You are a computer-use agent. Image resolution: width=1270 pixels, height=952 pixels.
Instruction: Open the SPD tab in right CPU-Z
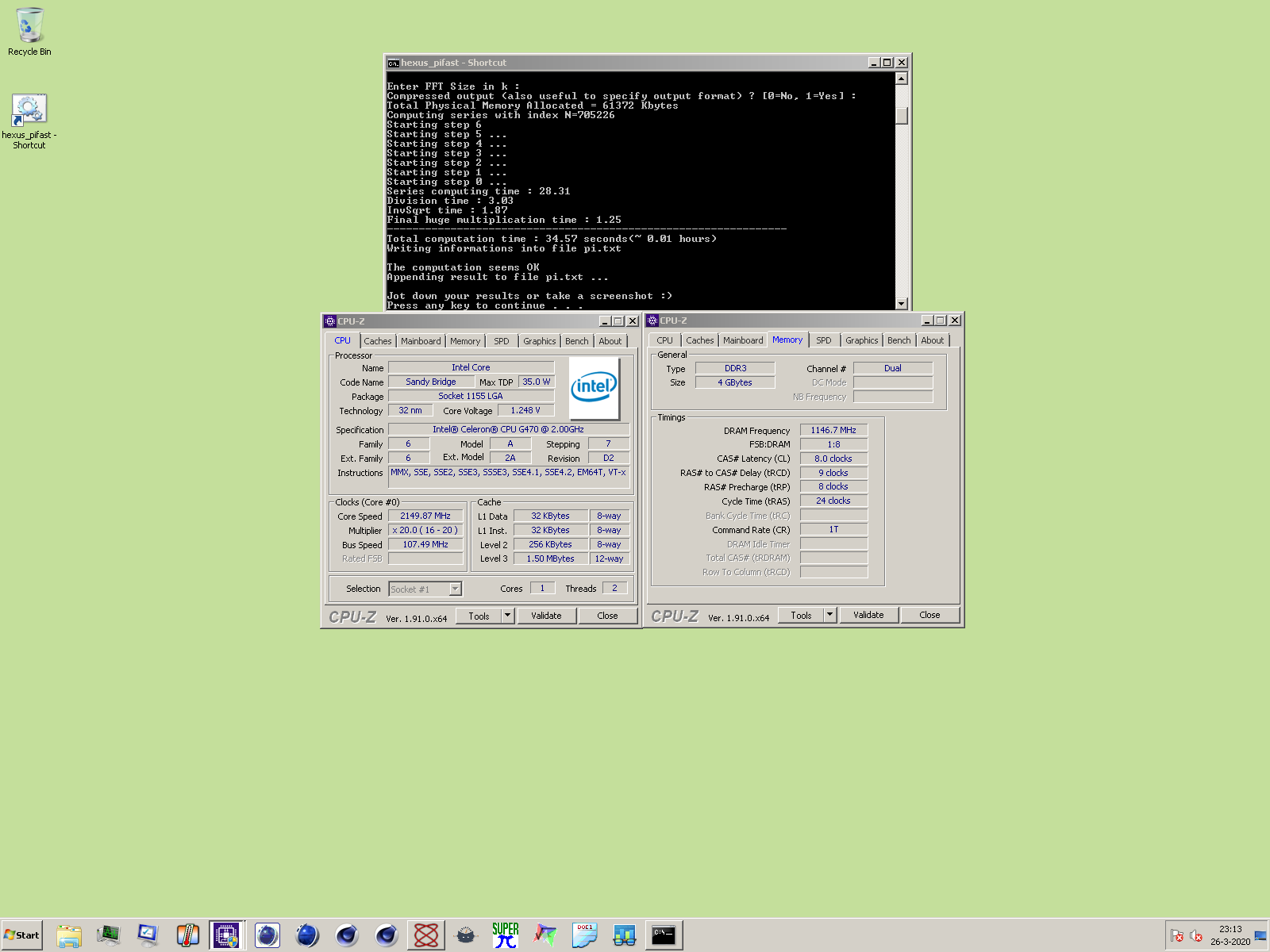(x=824, y=340)
